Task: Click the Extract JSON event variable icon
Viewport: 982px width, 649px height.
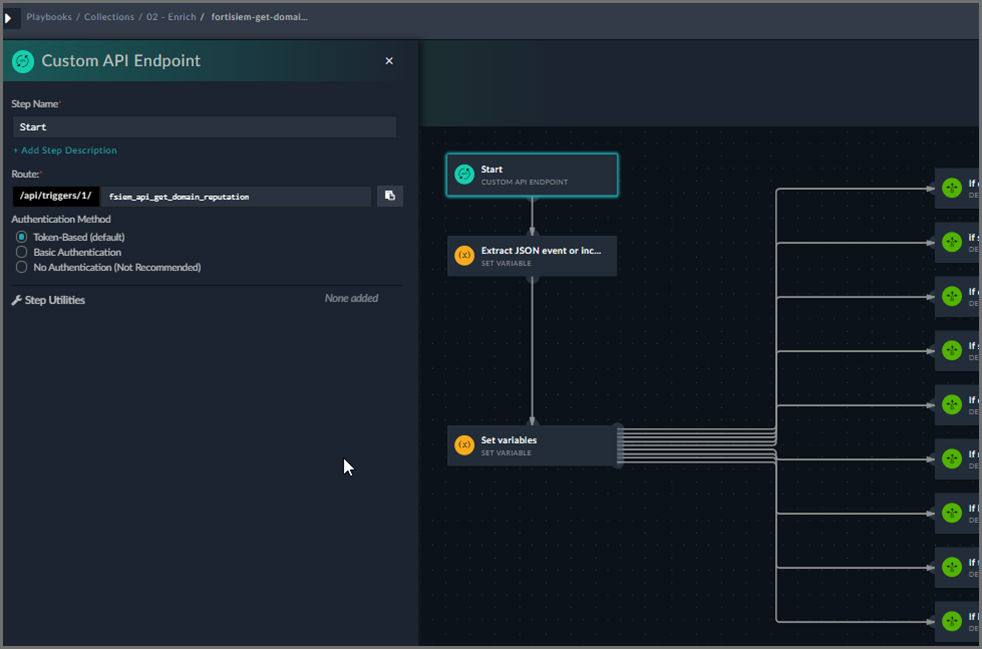Action: pos(464,255)
